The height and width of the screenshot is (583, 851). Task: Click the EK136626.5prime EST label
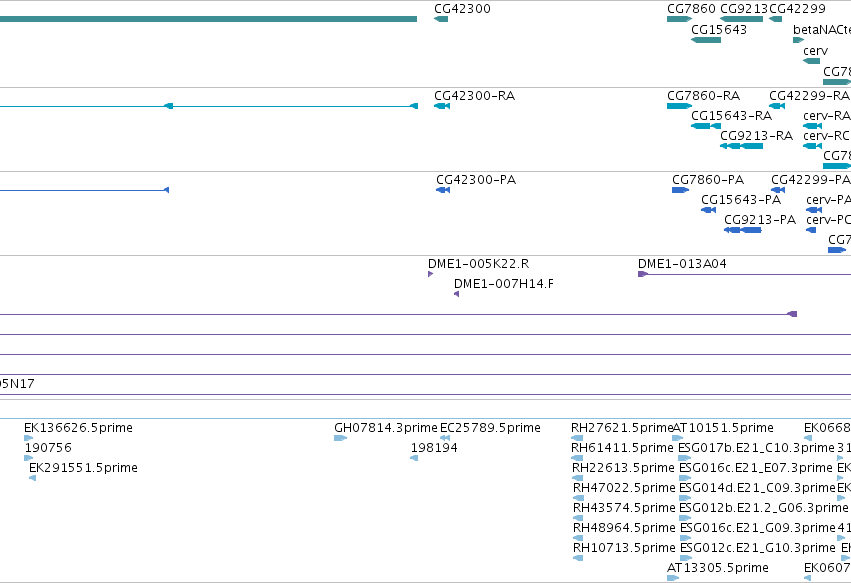(78, 428)
